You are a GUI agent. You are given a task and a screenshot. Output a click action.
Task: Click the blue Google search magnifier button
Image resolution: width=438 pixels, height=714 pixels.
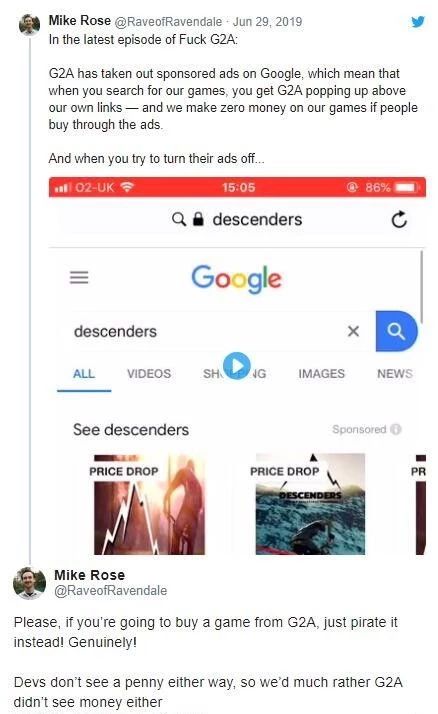pyautogui.click(x=396, y=331)
